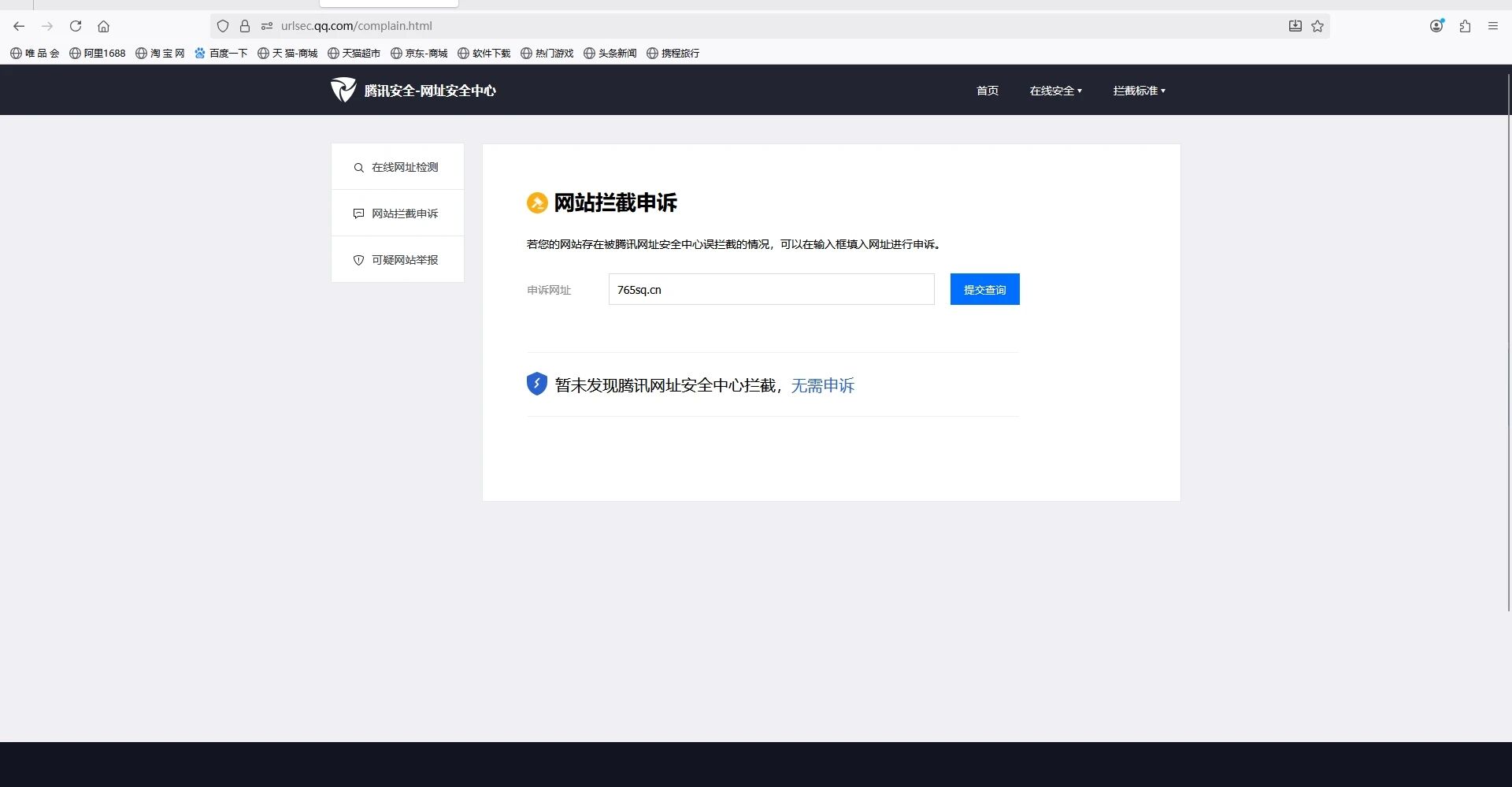Image resolution: width=1512 pixels, height=787 pixels.
Task: Expand the 在线安全 dropdown menu
Action: [1056, 91]
